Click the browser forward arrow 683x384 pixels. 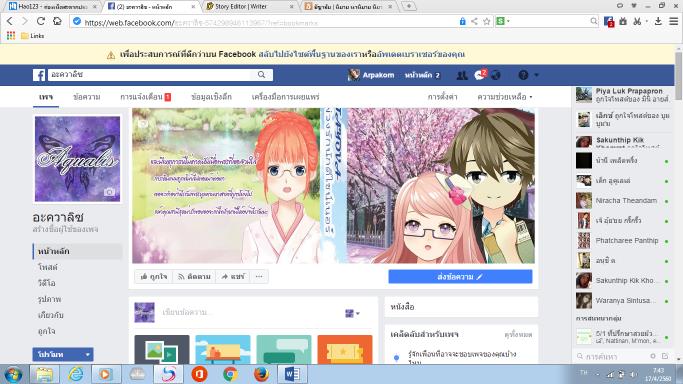(25, 21)
